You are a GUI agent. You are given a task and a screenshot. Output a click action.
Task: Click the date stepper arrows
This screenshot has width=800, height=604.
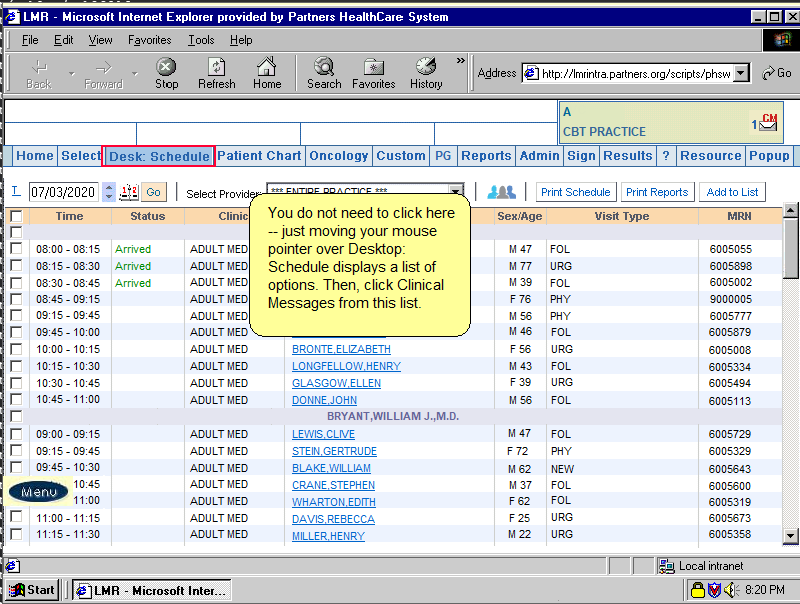coord(109,192)
